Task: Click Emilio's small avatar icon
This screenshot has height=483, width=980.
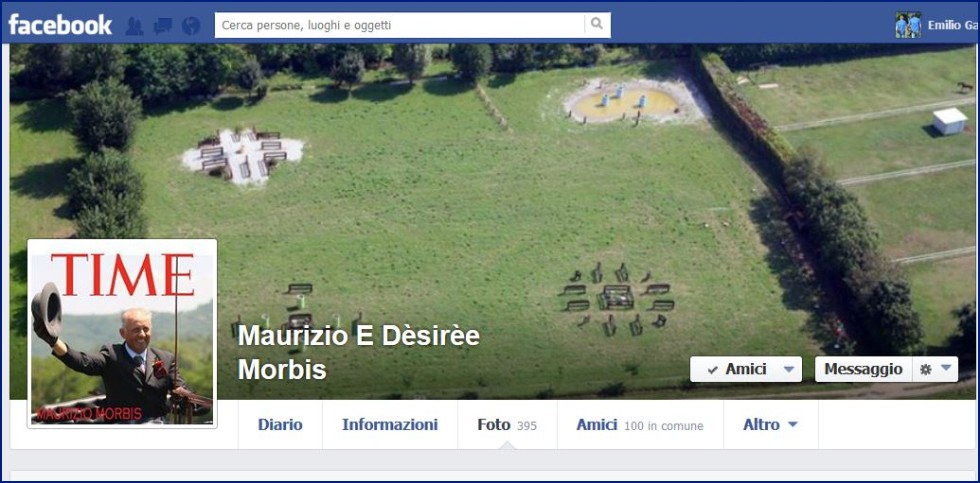Action: (x=908, y=25)
